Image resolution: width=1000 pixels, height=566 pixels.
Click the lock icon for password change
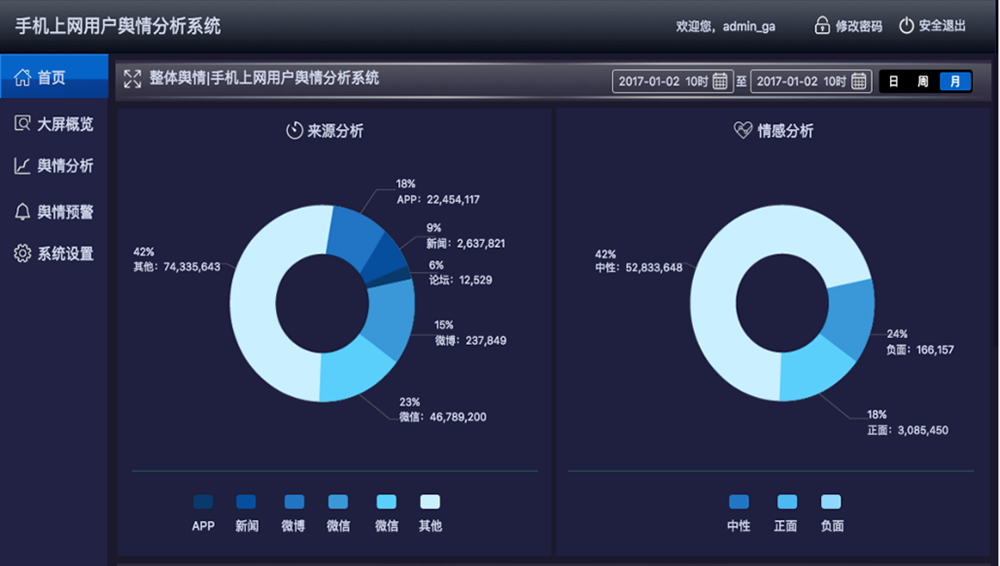(822, 26)
